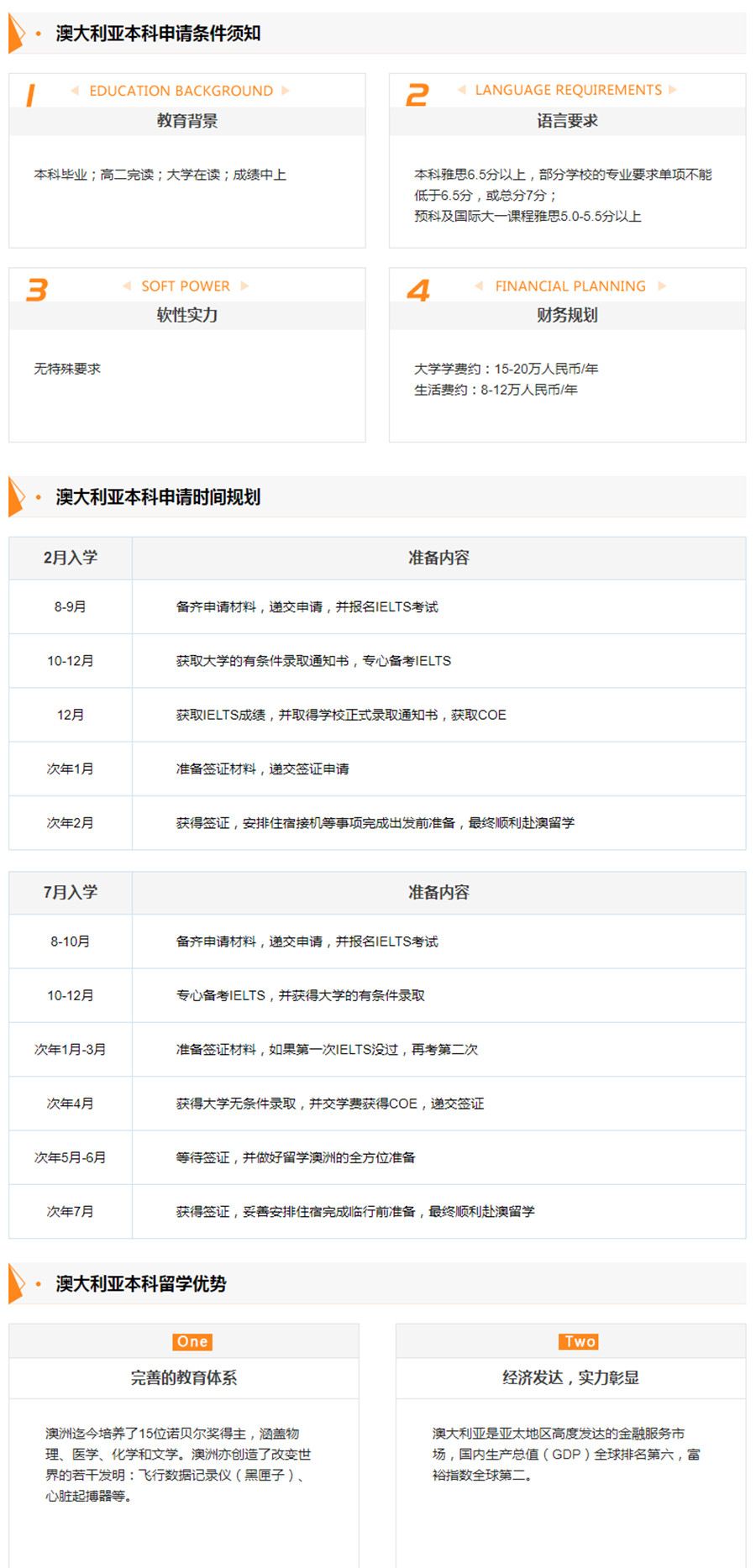Screen dimensions: 756x1568
Task: Click the 次年1月-3月 cell
Action: click(x=71, y=1050)
